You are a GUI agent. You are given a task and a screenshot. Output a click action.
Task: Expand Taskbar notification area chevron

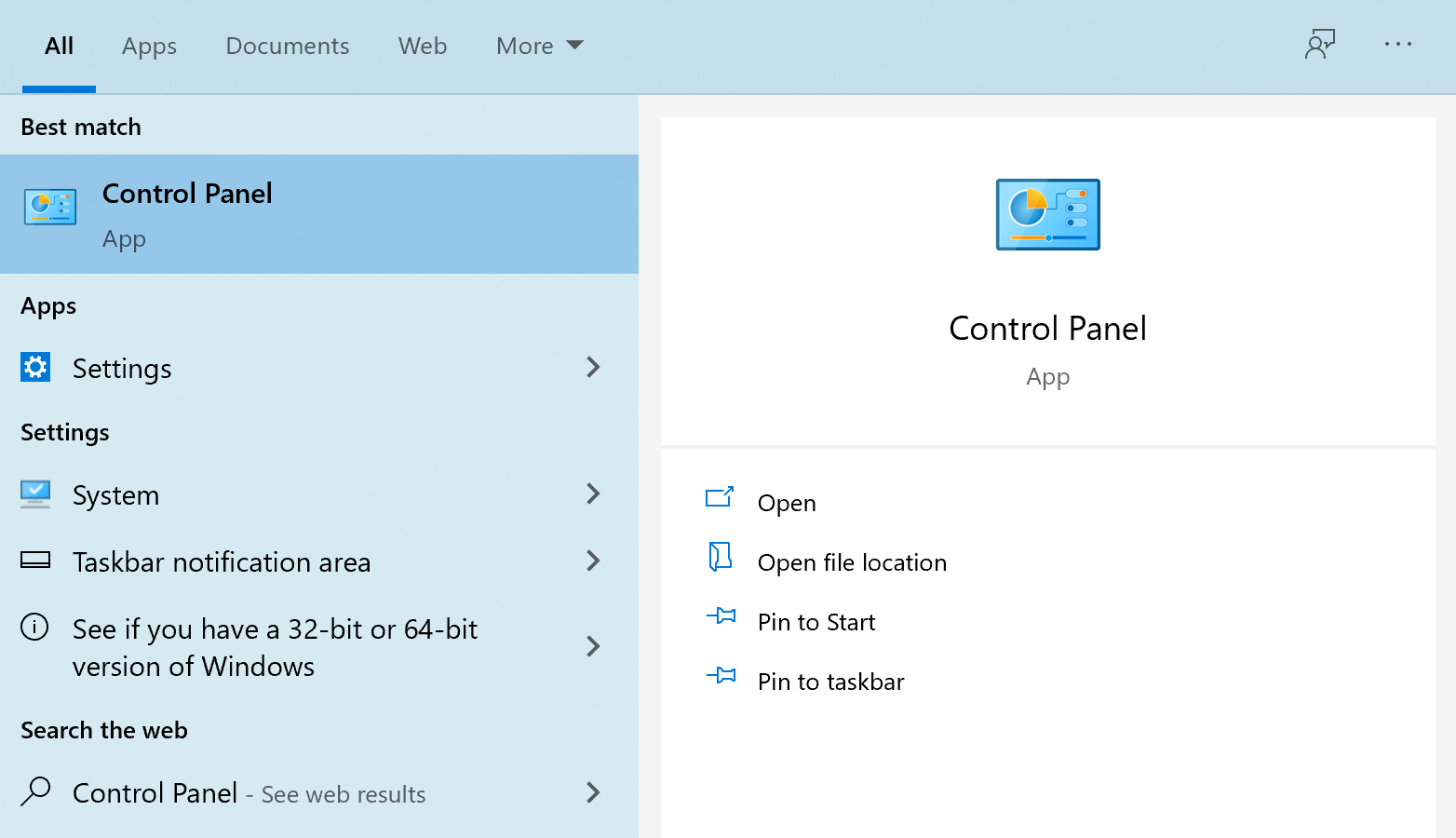click(x=593, y=561)
